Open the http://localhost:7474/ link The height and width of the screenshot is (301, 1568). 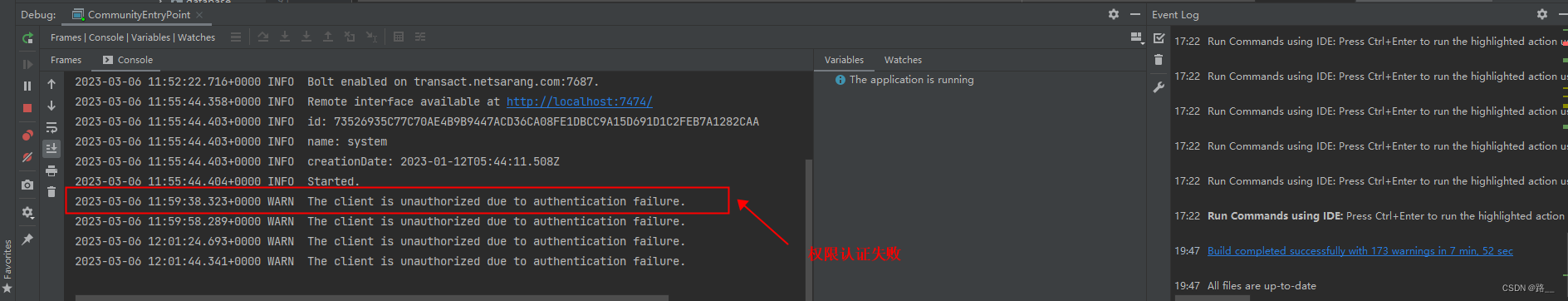click(580, 101)
